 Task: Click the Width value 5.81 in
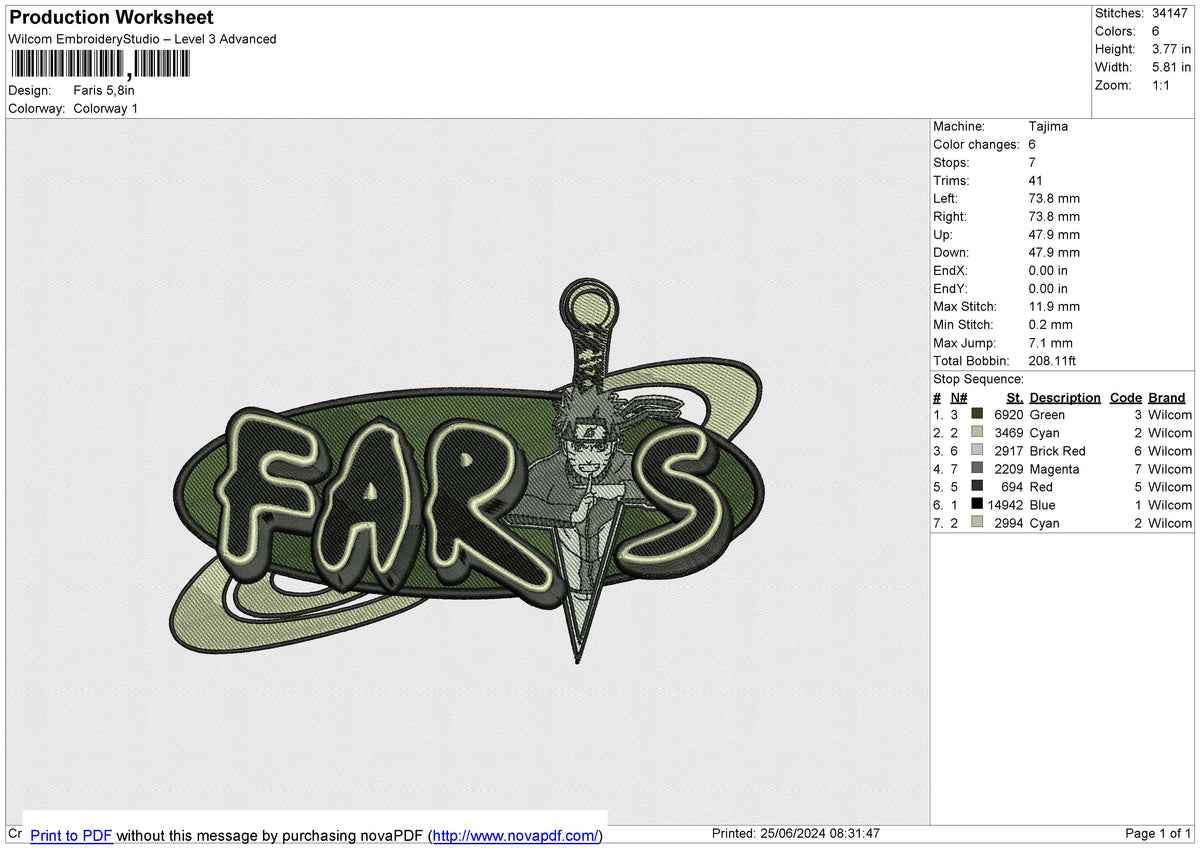click(1170, 67)
